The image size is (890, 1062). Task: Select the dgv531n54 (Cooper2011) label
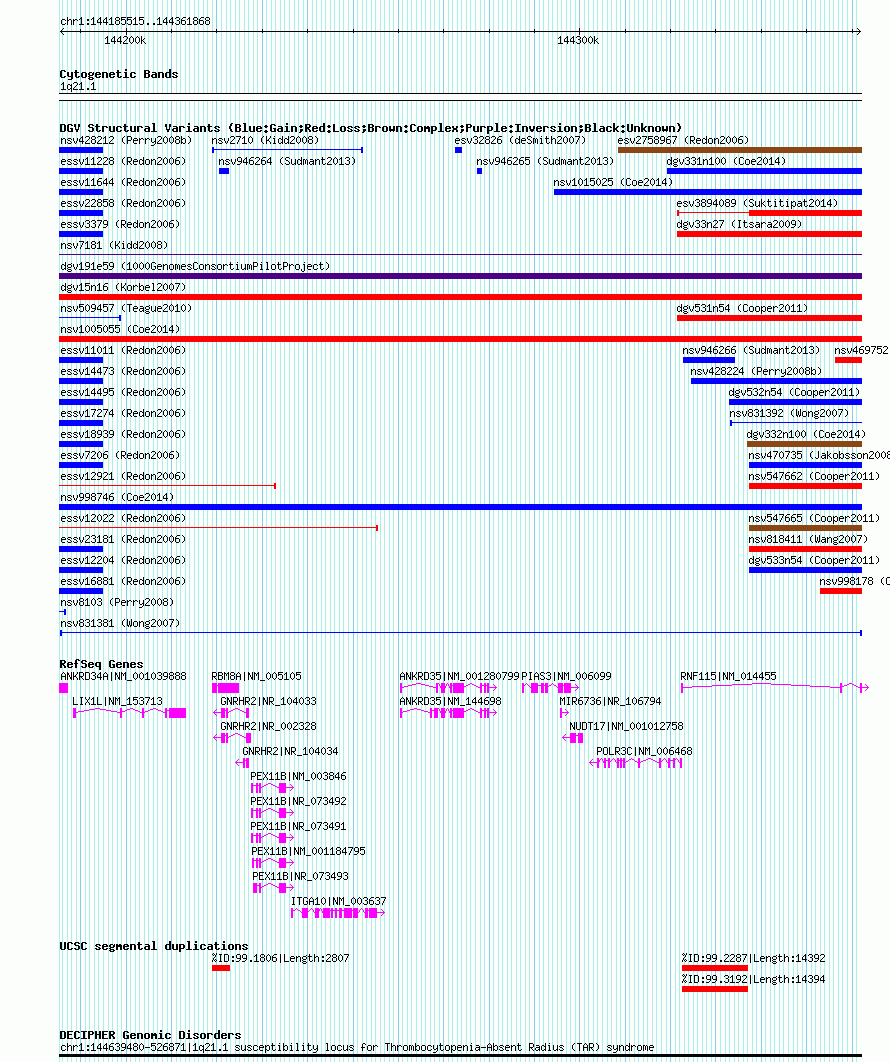(x=742, y=308)
